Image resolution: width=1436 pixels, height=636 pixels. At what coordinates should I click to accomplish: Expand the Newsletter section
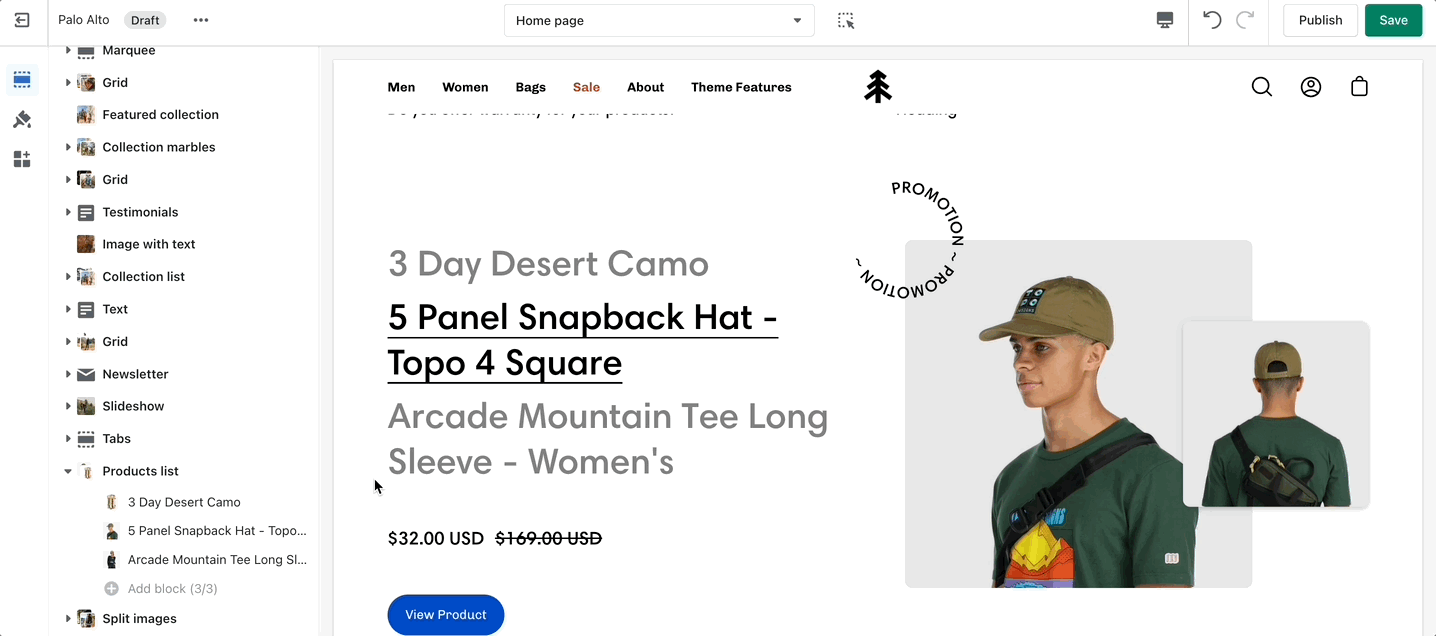point(68,374)
